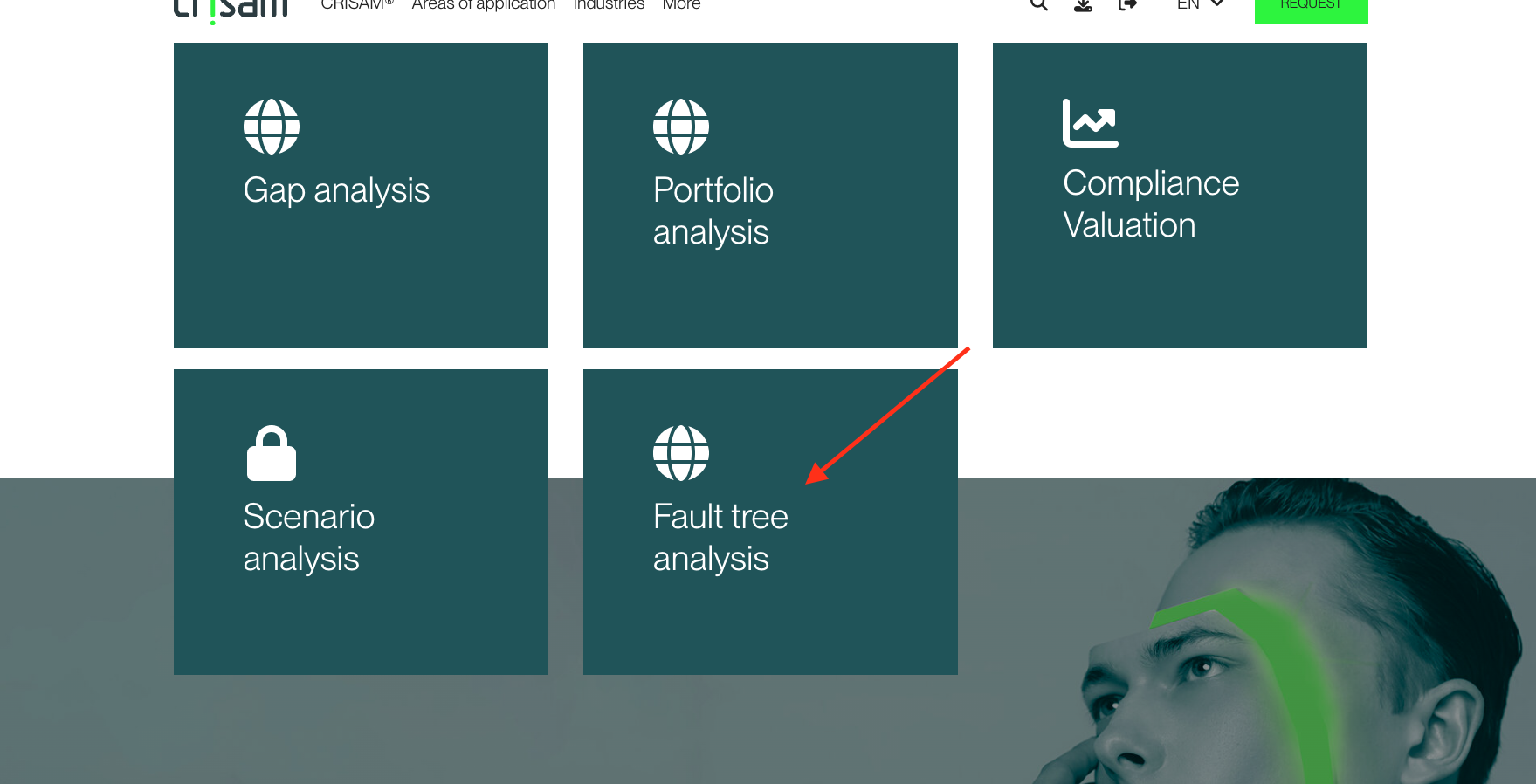Open the Areas of application menu

[484, 4]
